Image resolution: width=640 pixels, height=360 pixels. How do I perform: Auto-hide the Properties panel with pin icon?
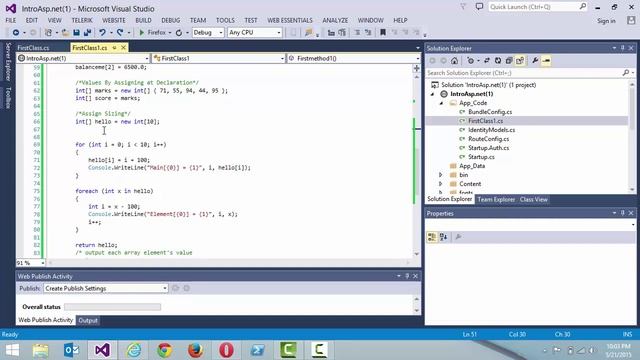pos(622,213)
